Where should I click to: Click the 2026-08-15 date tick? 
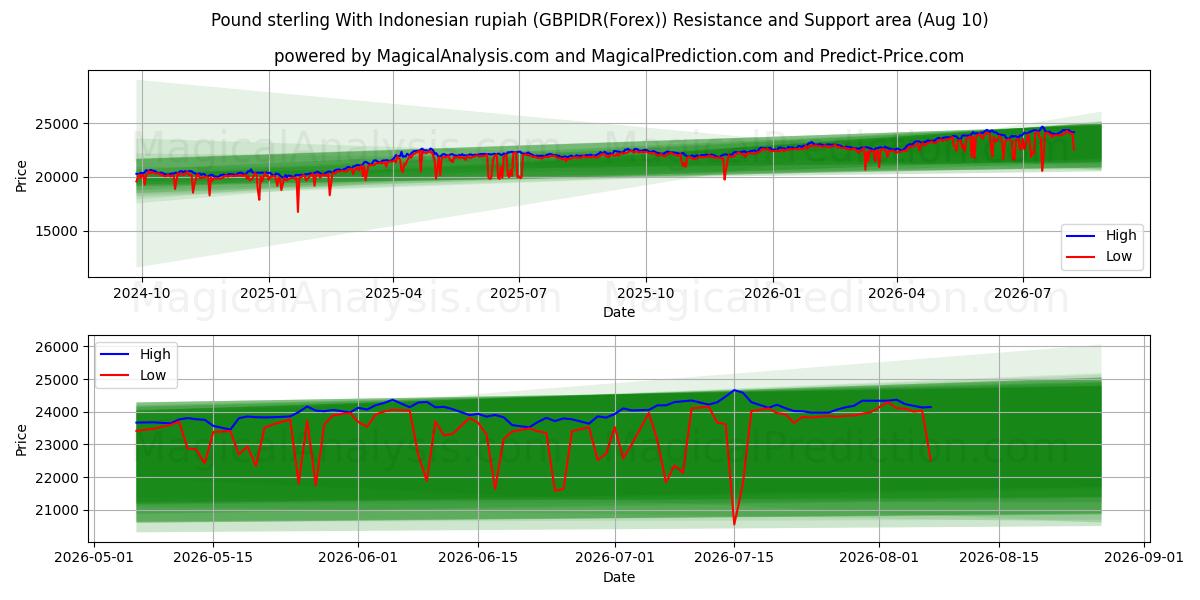[x=1000, y=557]
